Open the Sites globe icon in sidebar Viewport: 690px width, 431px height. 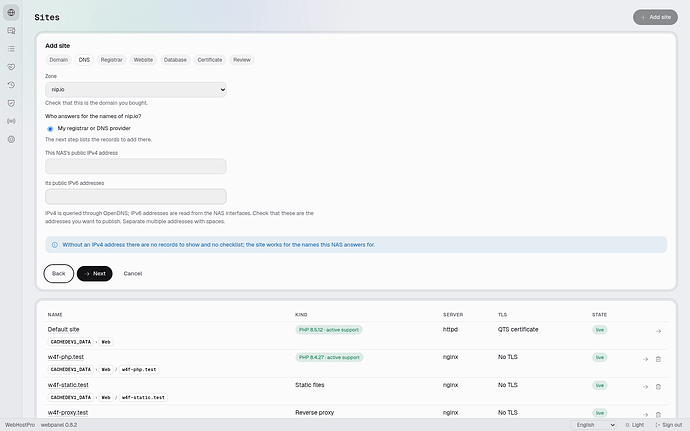point(11,12)
